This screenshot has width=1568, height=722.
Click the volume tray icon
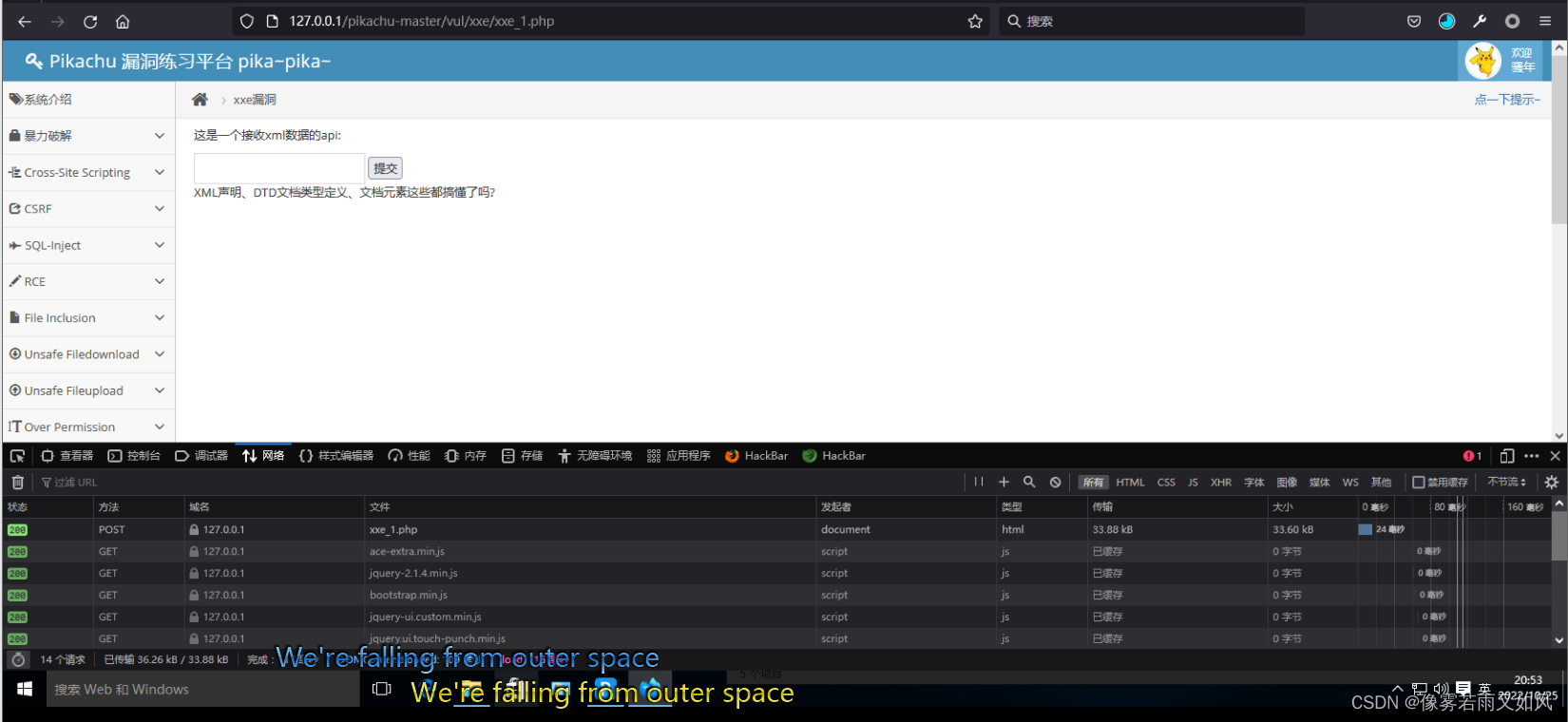[1442, 689]
